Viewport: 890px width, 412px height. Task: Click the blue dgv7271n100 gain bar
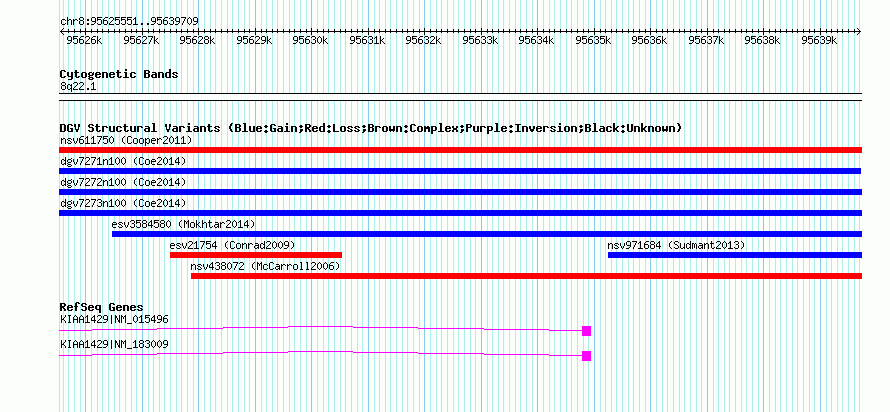(460, 171)
